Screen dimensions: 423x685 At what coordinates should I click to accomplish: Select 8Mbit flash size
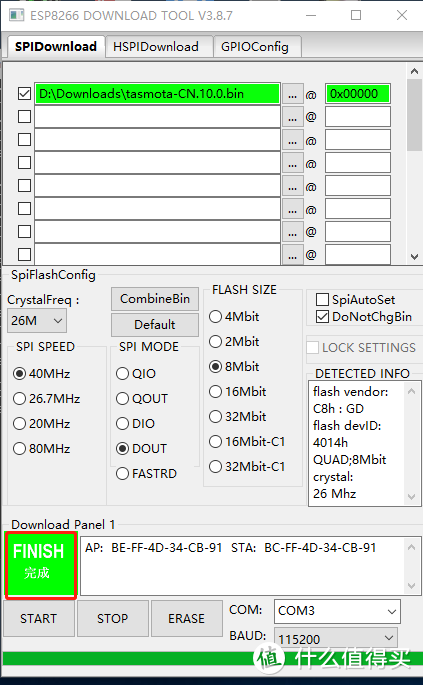[x=234, y=366]
